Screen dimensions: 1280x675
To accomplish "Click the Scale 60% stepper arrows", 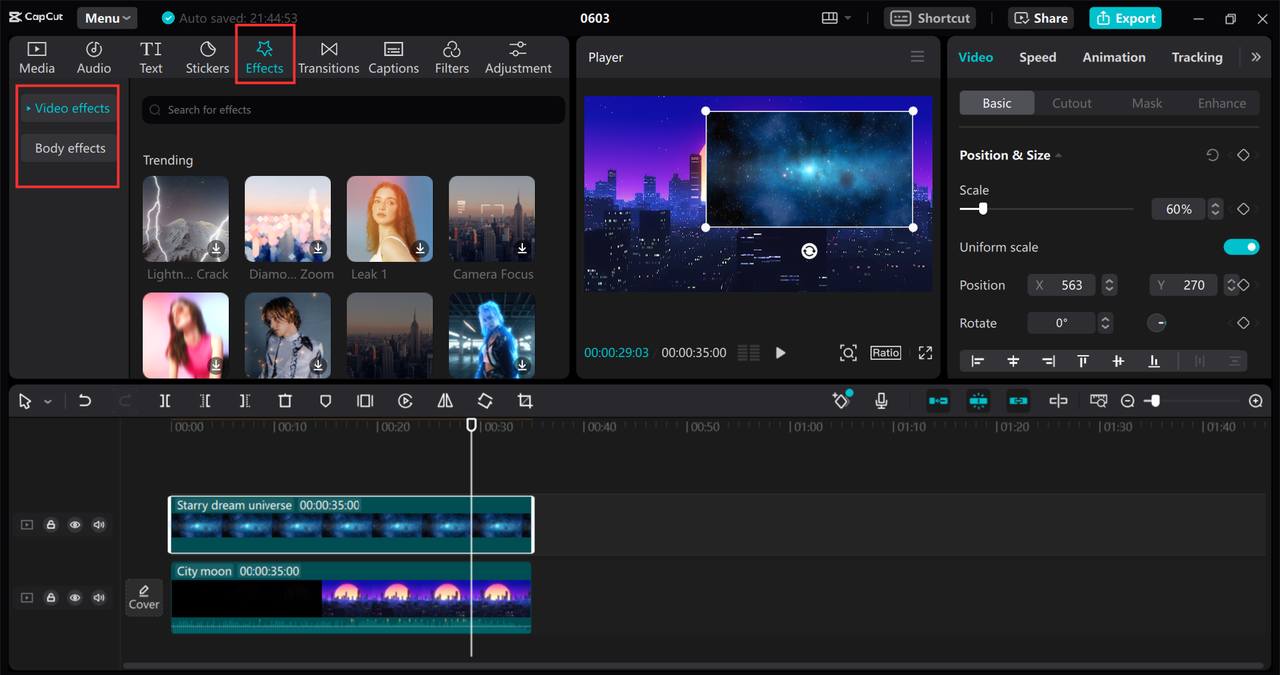I will 1215,209.
